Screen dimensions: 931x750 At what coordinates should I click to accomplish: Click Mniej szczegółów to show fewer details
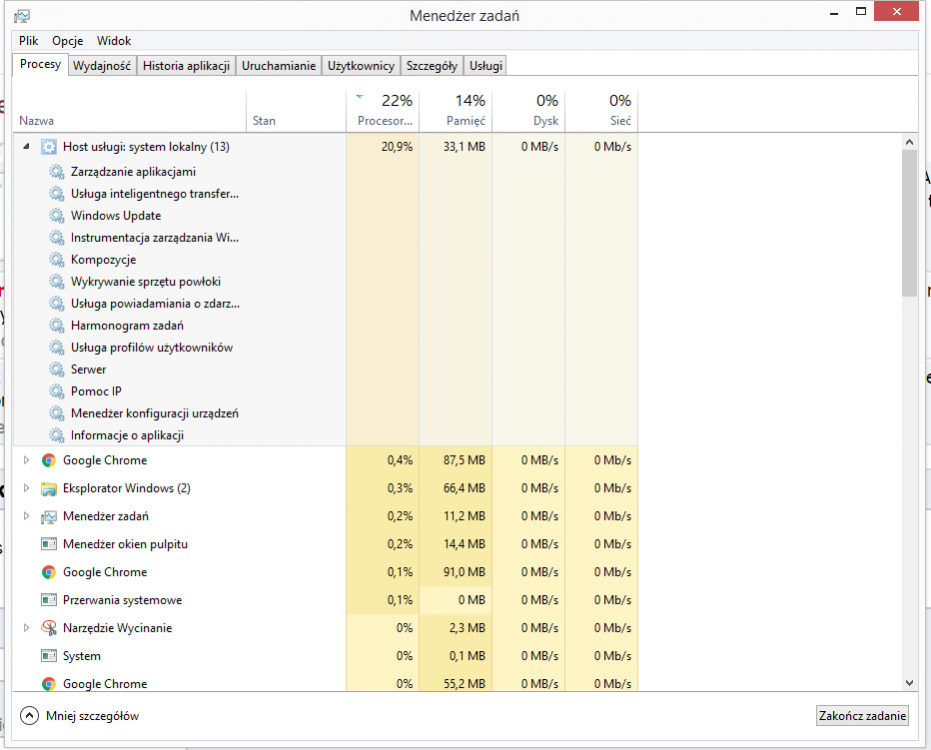point(80,716)
